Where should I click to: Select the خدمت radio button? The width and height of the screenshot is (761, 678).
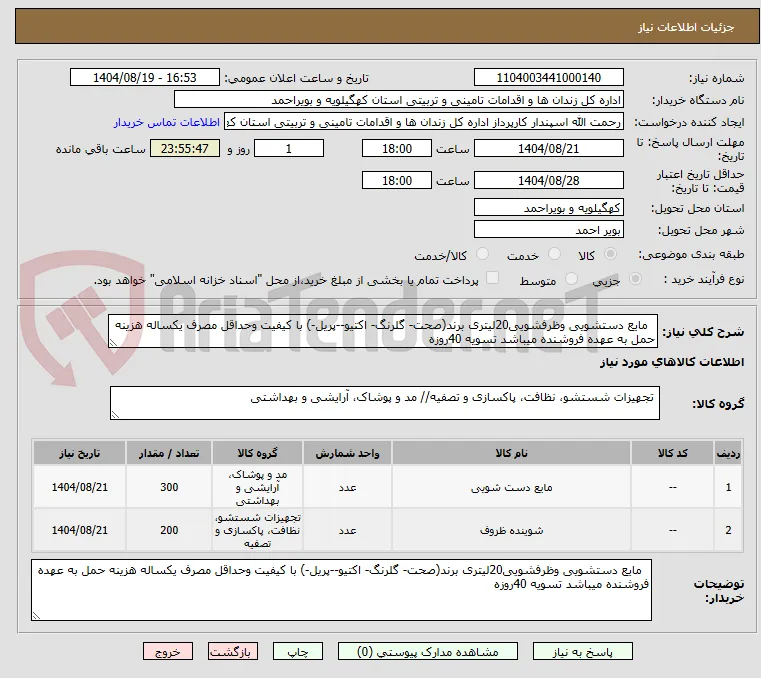(x=554, y=254)
